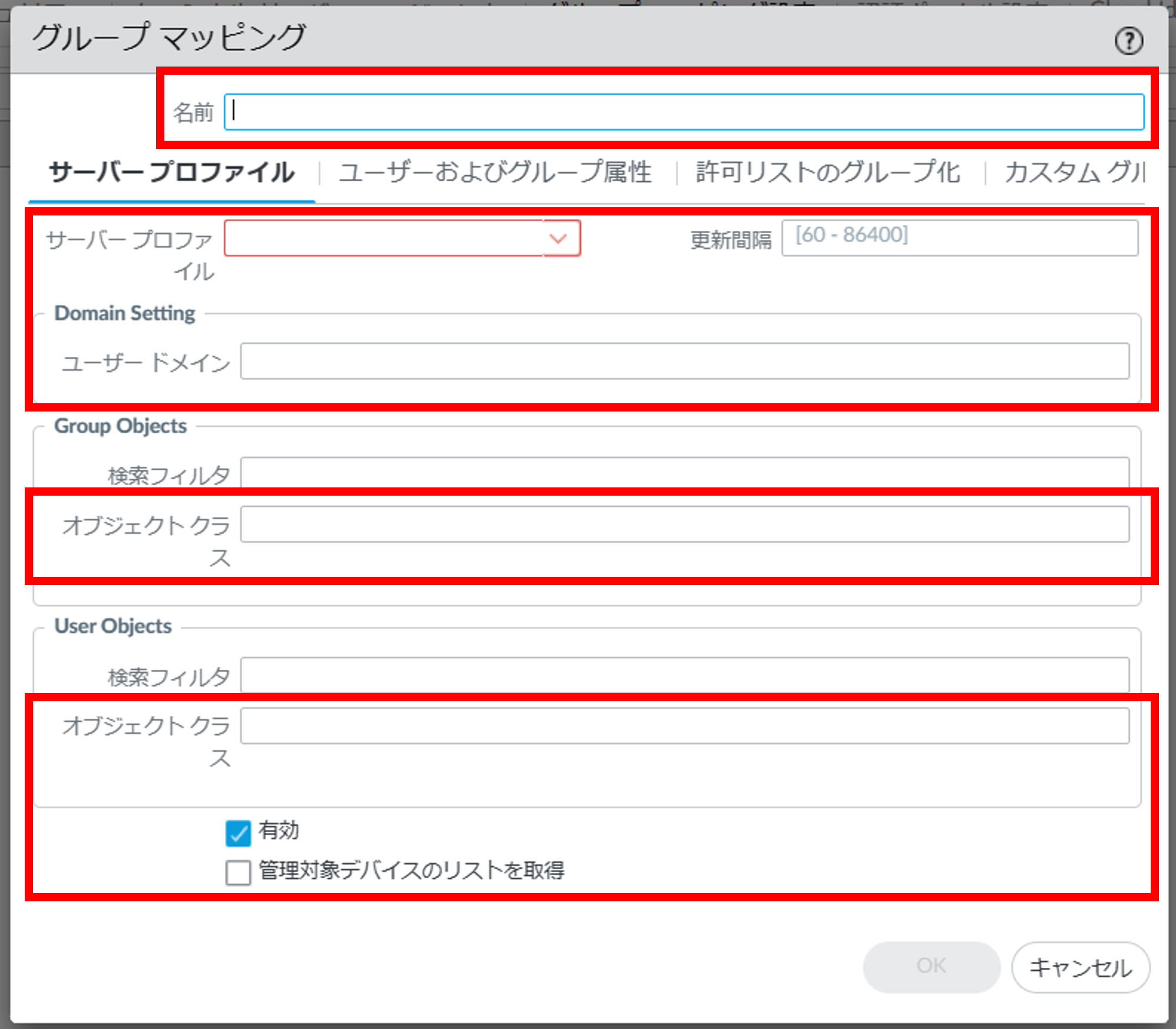Enable 管理対象デバイスのリストを取得 checkbox
1176x1029 pixels.
[238, 872]
